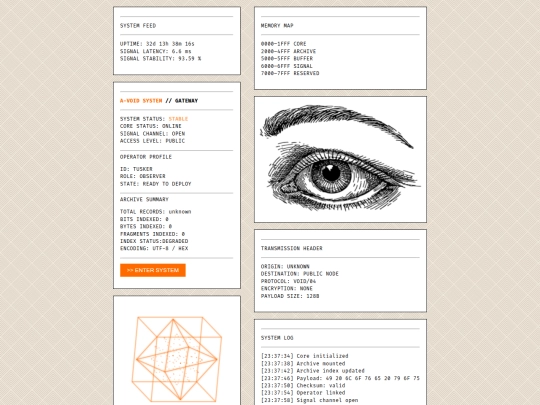540x405 pixels.
Task: Click the UPTIME: 32d 13h 38m line
Action: coord(157,44)
